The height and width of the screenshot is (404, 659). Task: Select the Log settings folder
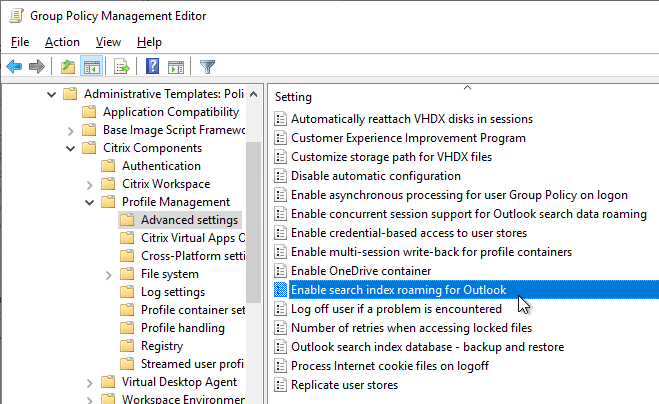pyautogui.click(x=173, y=292)
